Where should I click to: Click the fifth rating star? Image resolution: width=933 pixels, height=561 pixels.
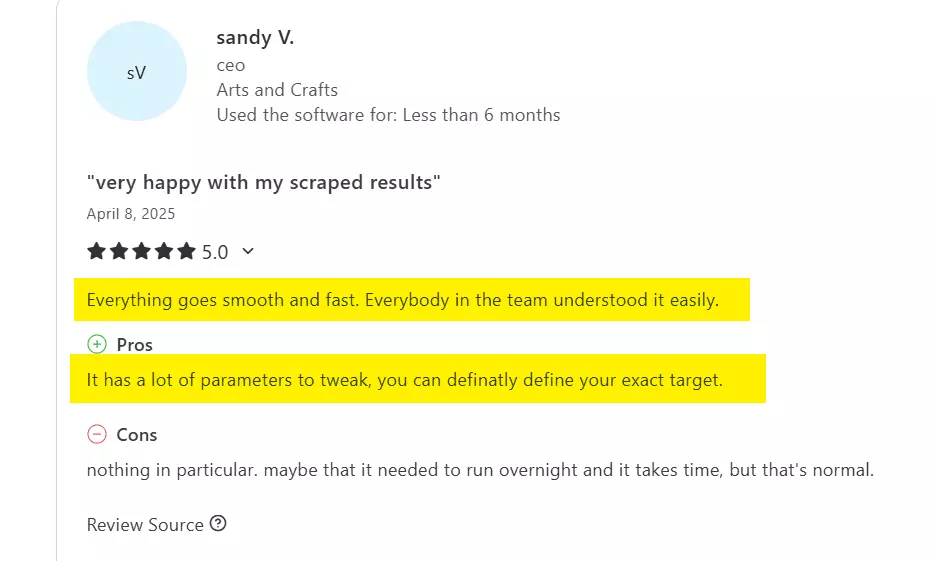pyautogui.click(x=186, y=251)
